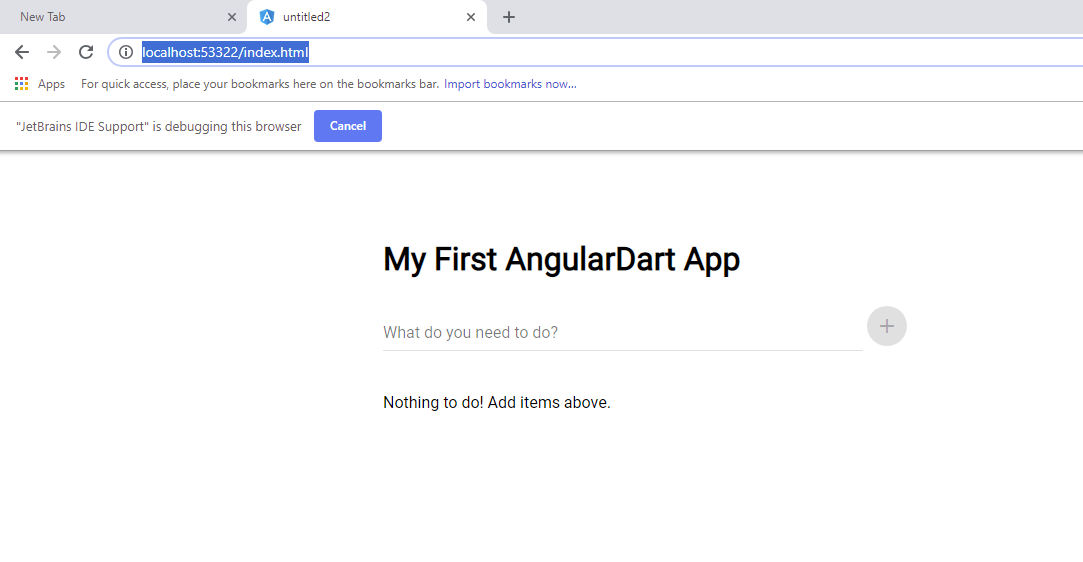Image resolution: width=1083 pixels, height=562 pixels.
Task: View site information icon in address bar
Action: pyautogui.click(x=126, y=52)
